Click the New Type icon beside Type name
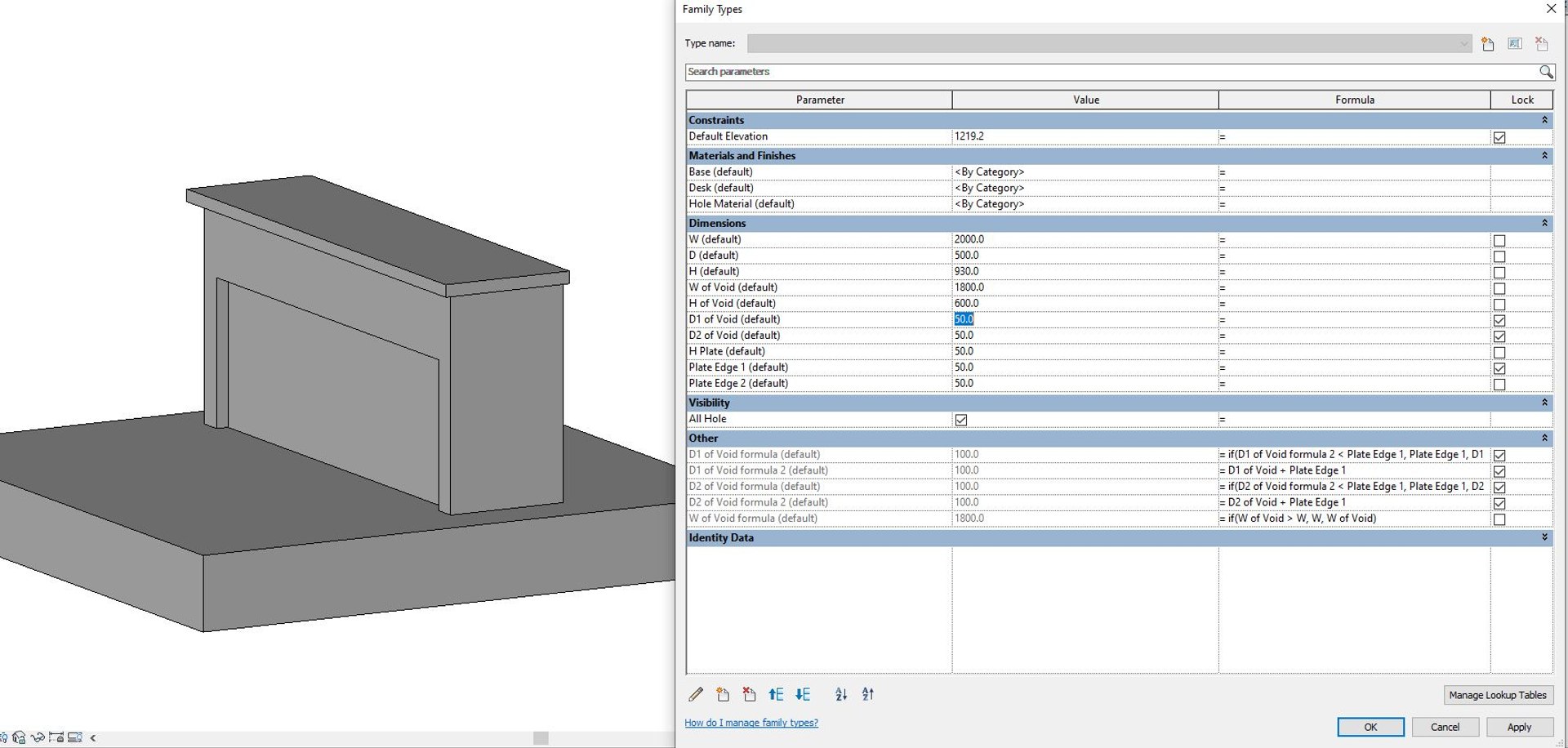Viewport: 1568px width, 748px height. point(1488,44)
